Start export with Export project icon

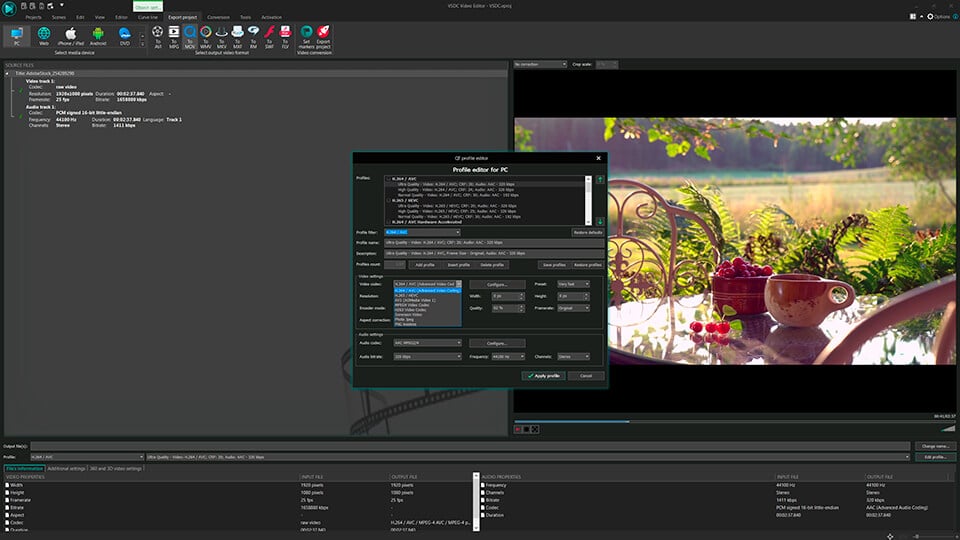[x=325, y=36]
